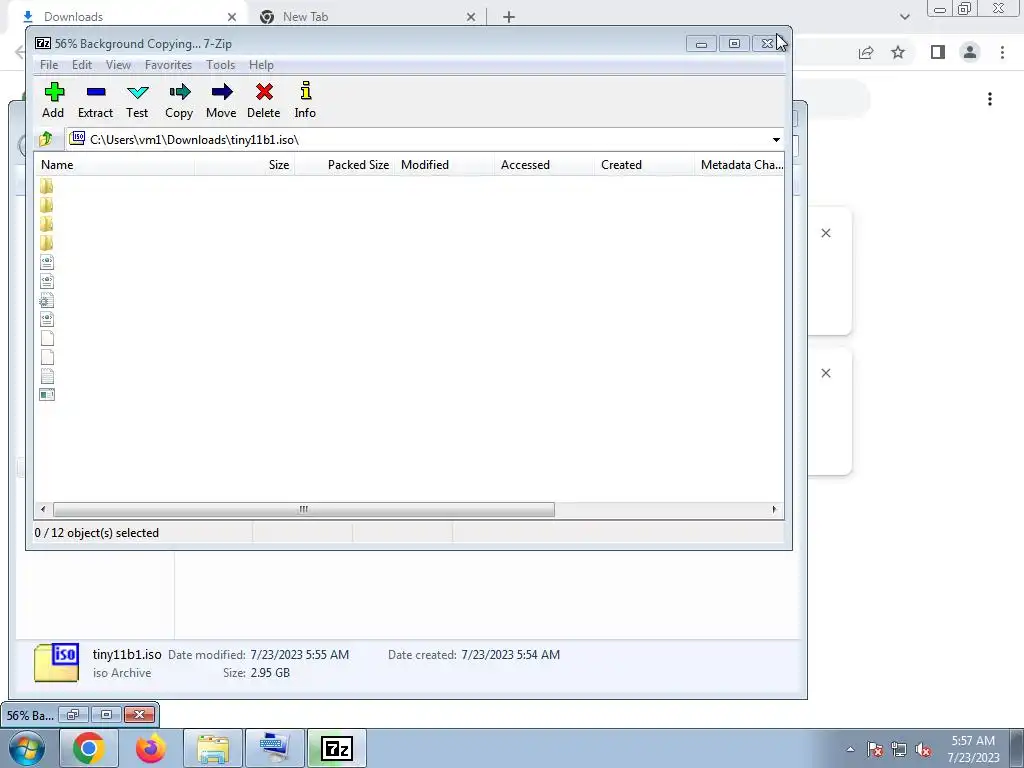Click the Info toolbar icon
The height and width of the screenshot is (768, 1024).
305,101
